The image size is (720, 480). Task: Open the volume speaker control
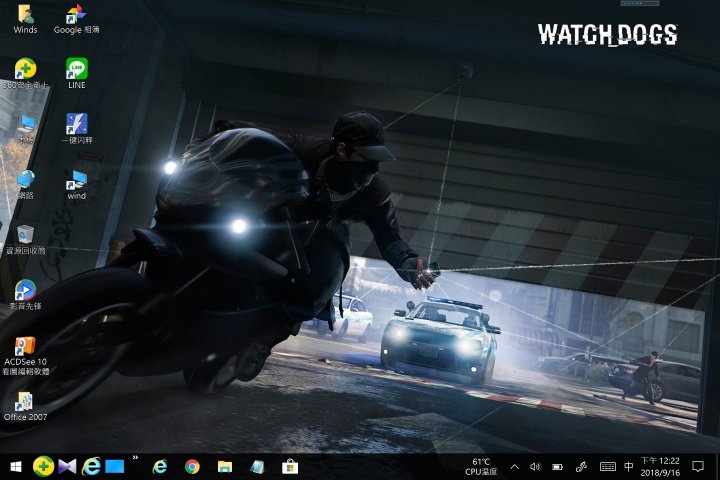coord(535,467)
